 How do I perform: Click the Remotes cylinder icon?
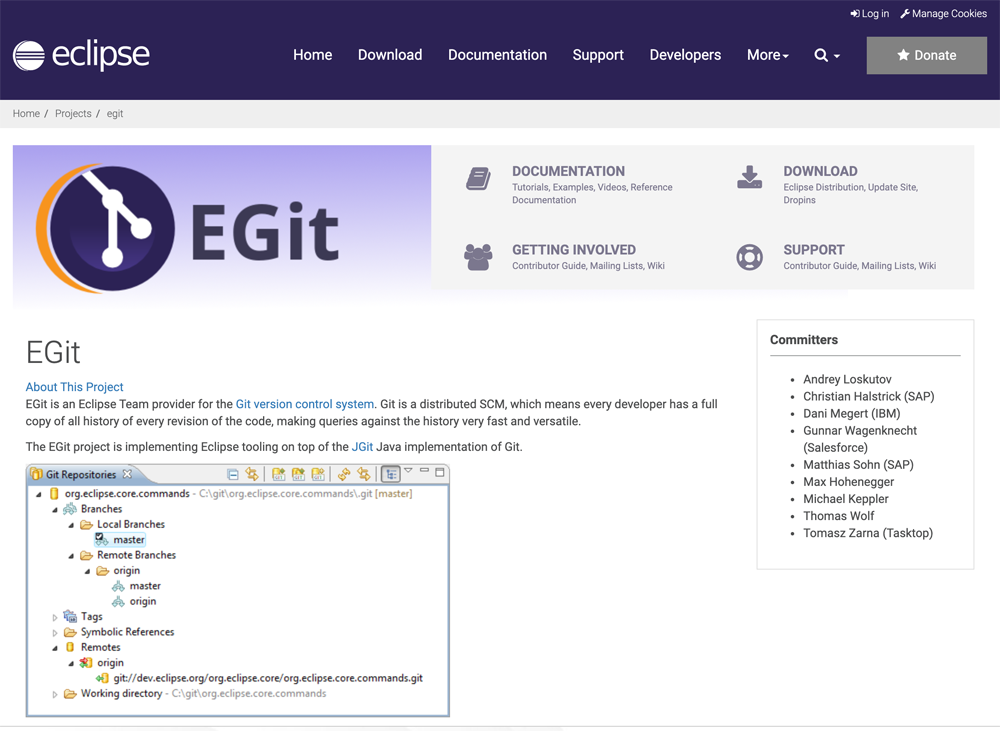70,647
